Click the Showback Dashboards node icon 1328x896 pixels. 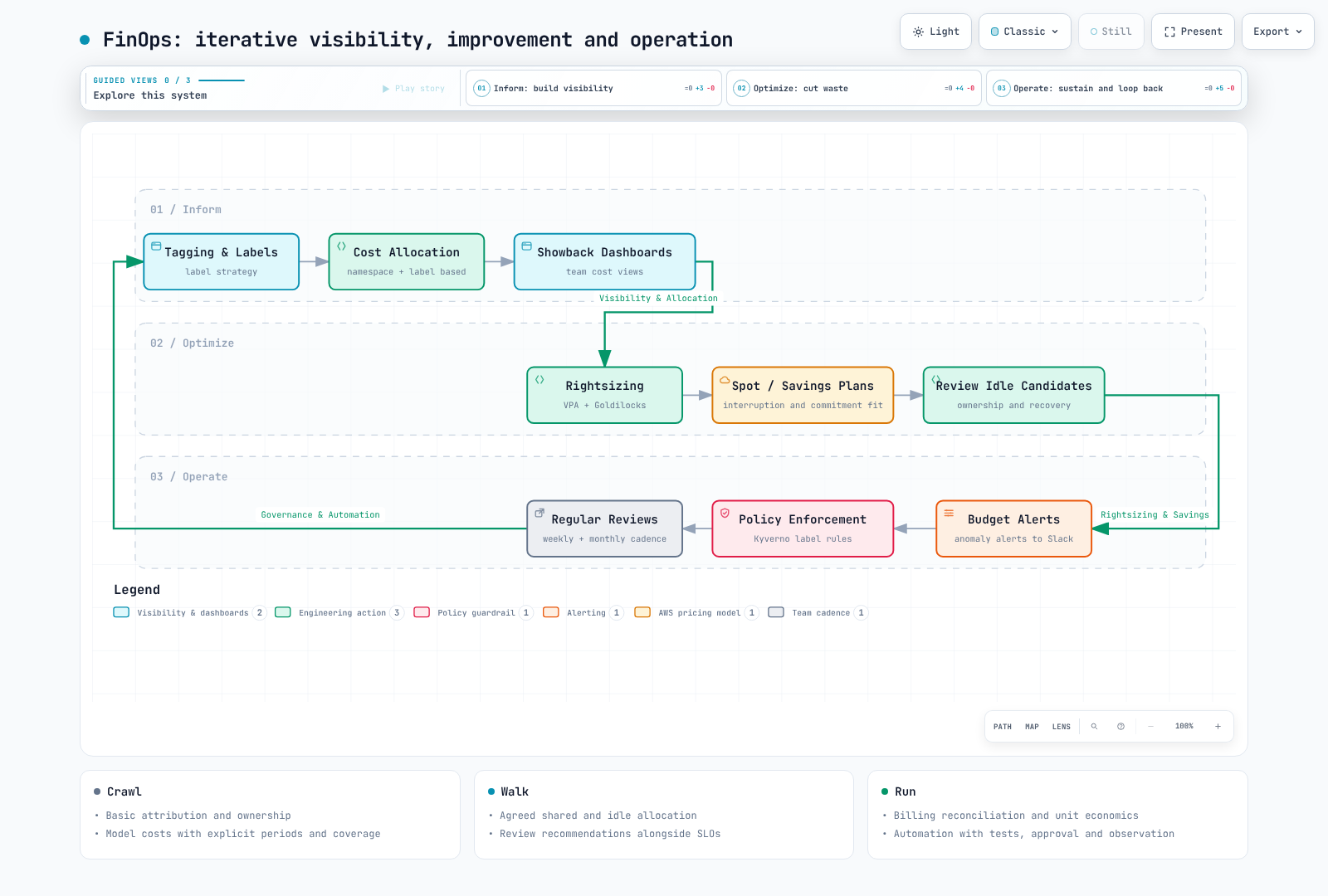(526, 246)
